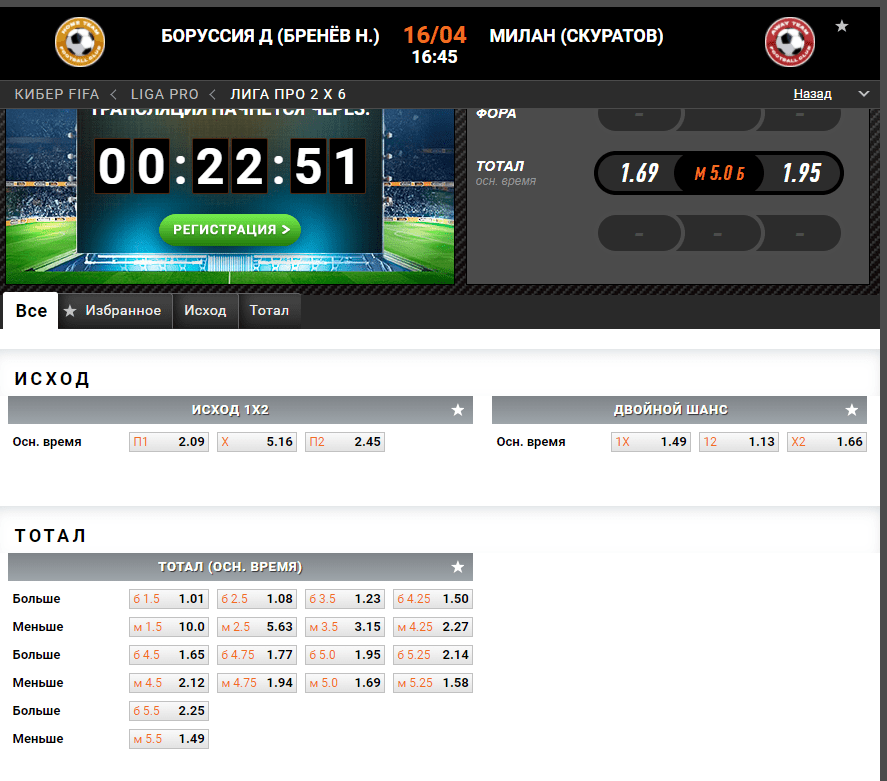Go back via Назад link
Viewport: 887px width, 781px height.
point(812,94)
